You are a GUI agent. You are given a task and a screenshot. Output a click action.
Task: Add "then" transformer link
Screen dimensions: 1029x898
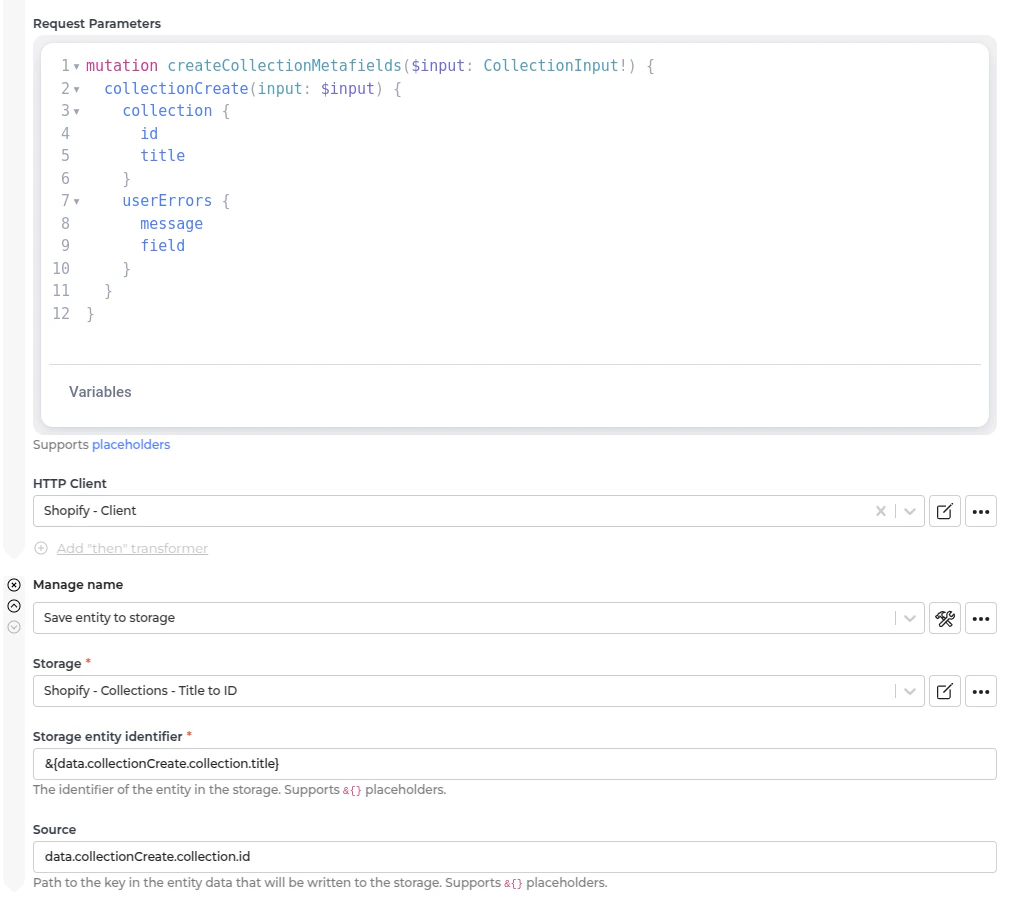132,548
